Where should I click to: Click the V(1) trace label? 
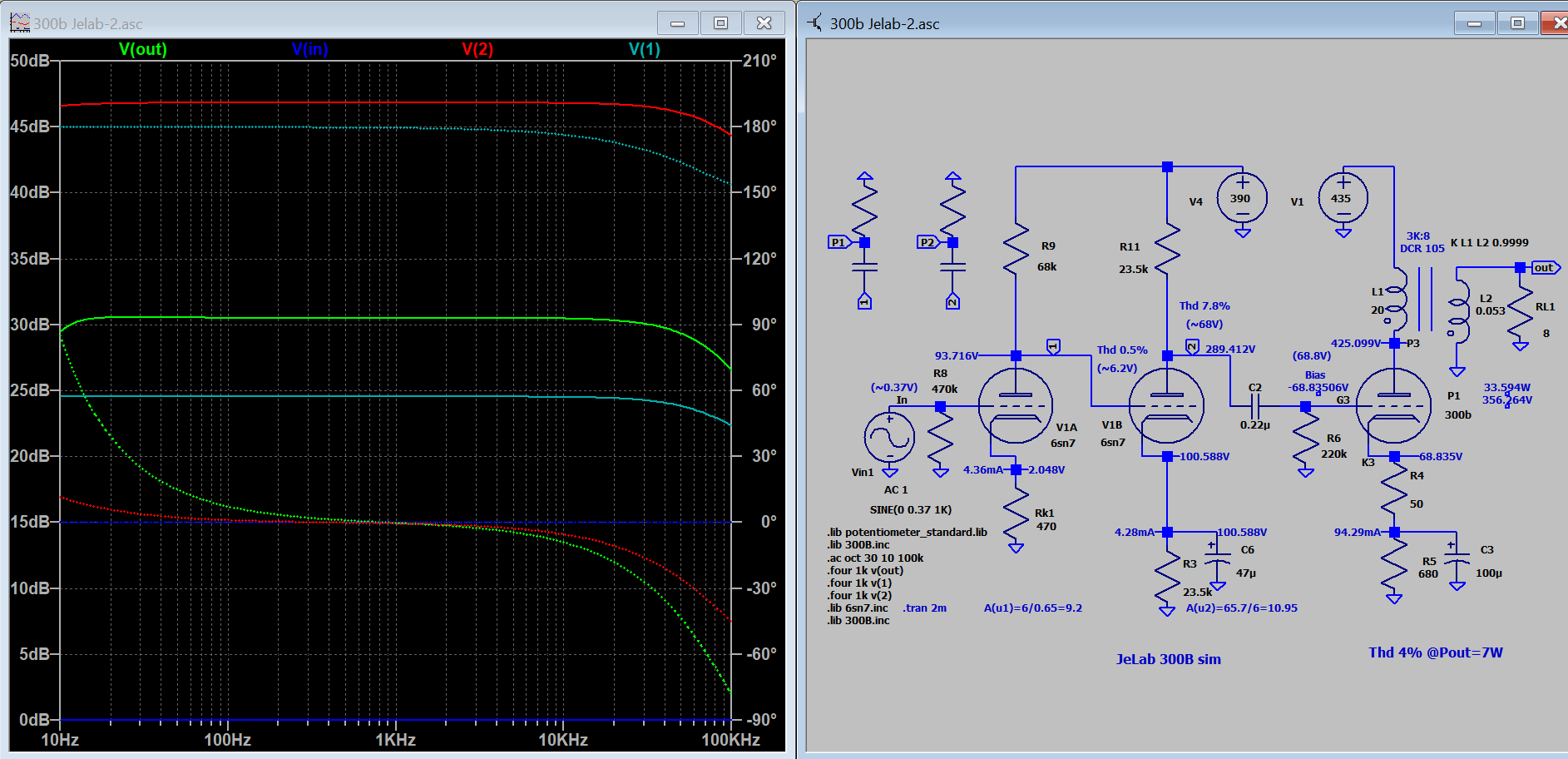point(645,49)
